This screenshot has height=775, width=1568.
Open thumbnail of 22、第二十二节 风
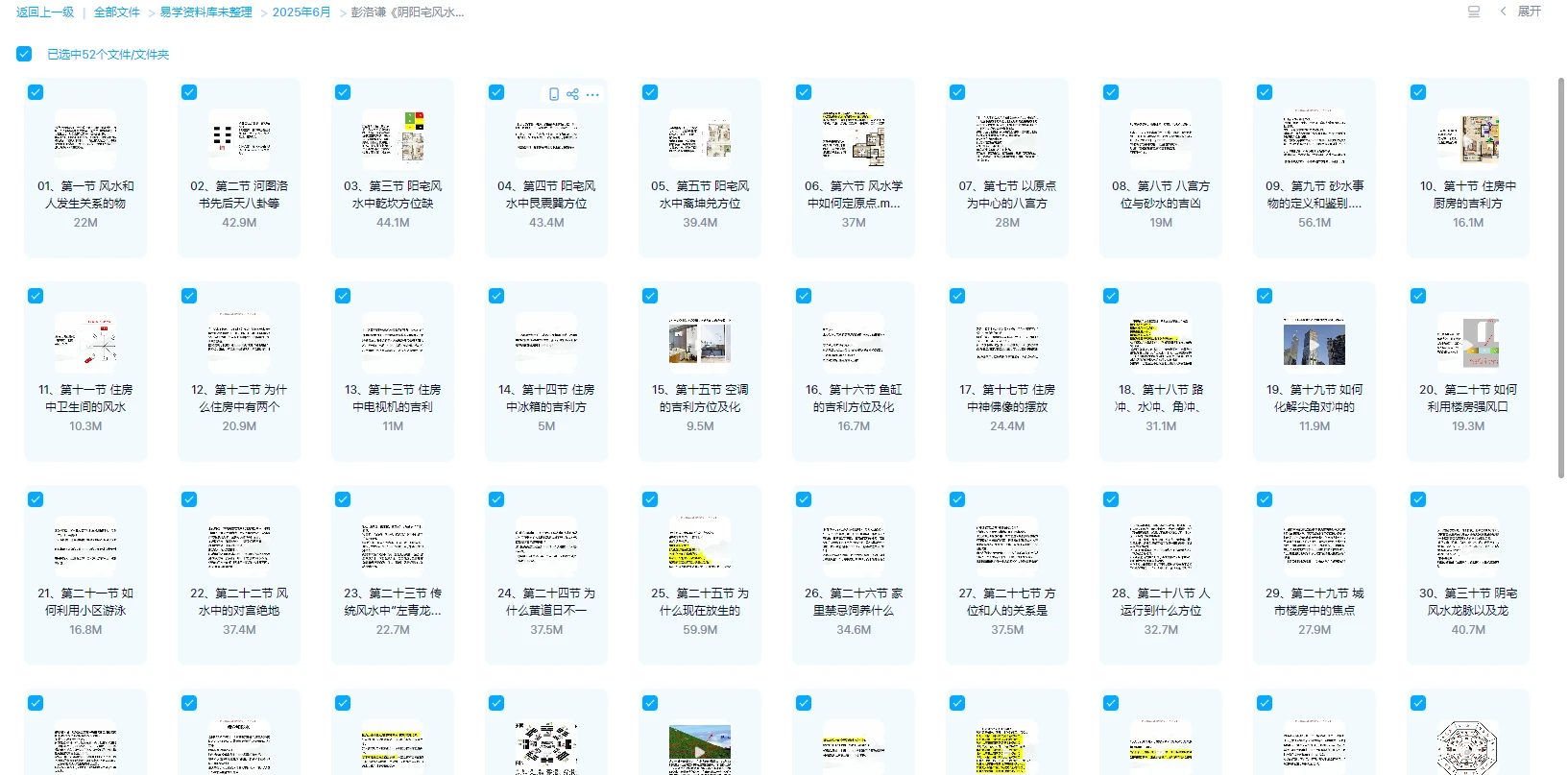coord(239,546)
